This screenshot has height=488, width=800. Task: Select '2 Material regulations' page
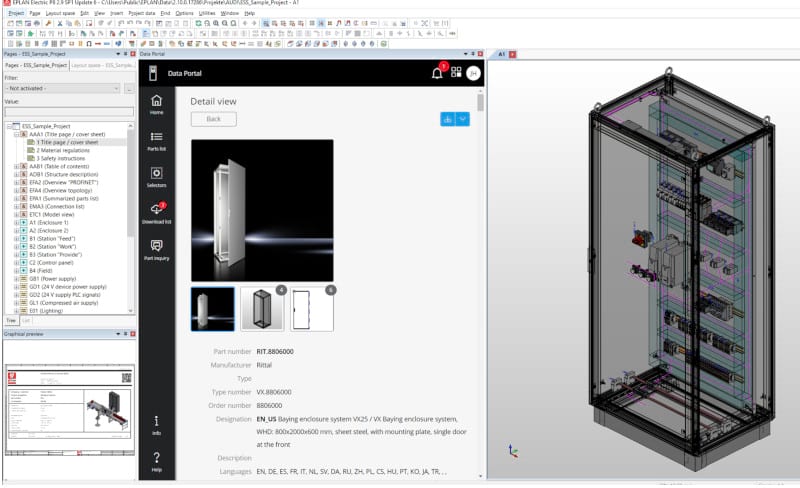[x=64, y=150]
